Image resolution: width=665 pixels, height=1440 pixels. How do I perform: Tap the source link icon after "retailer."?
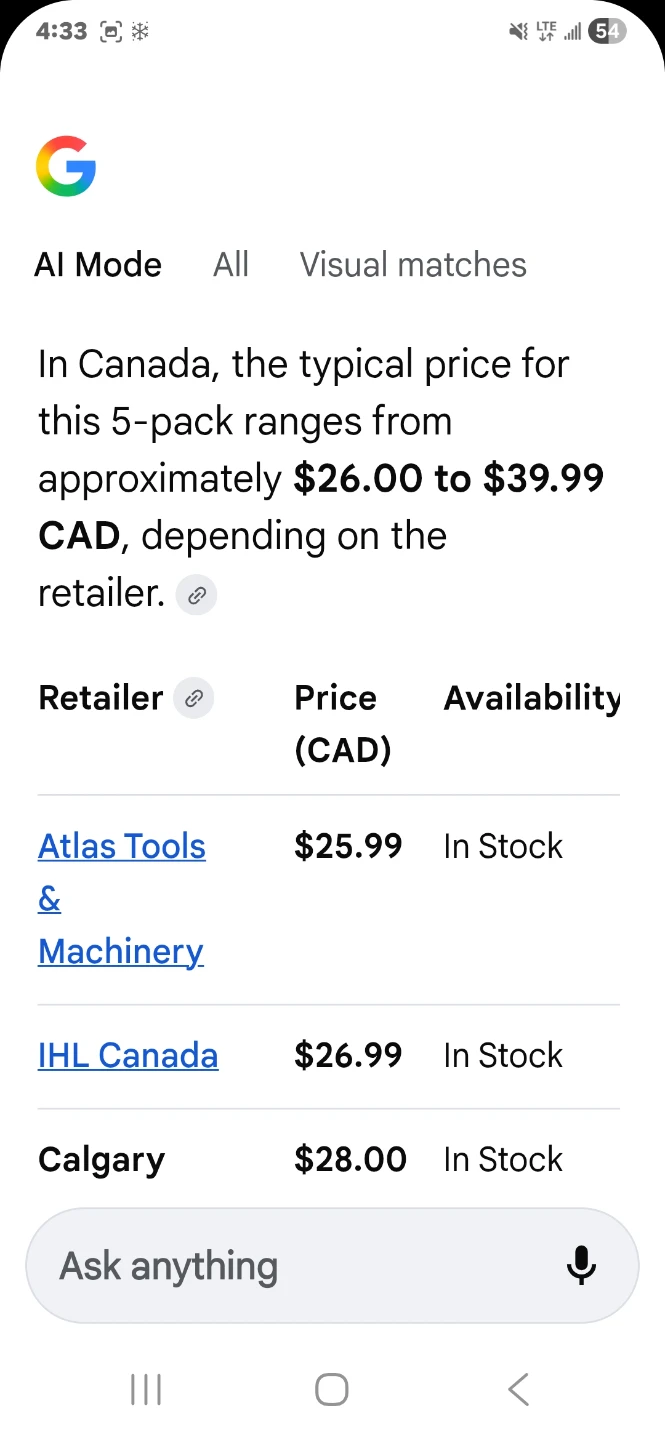(x=197, y=596)
